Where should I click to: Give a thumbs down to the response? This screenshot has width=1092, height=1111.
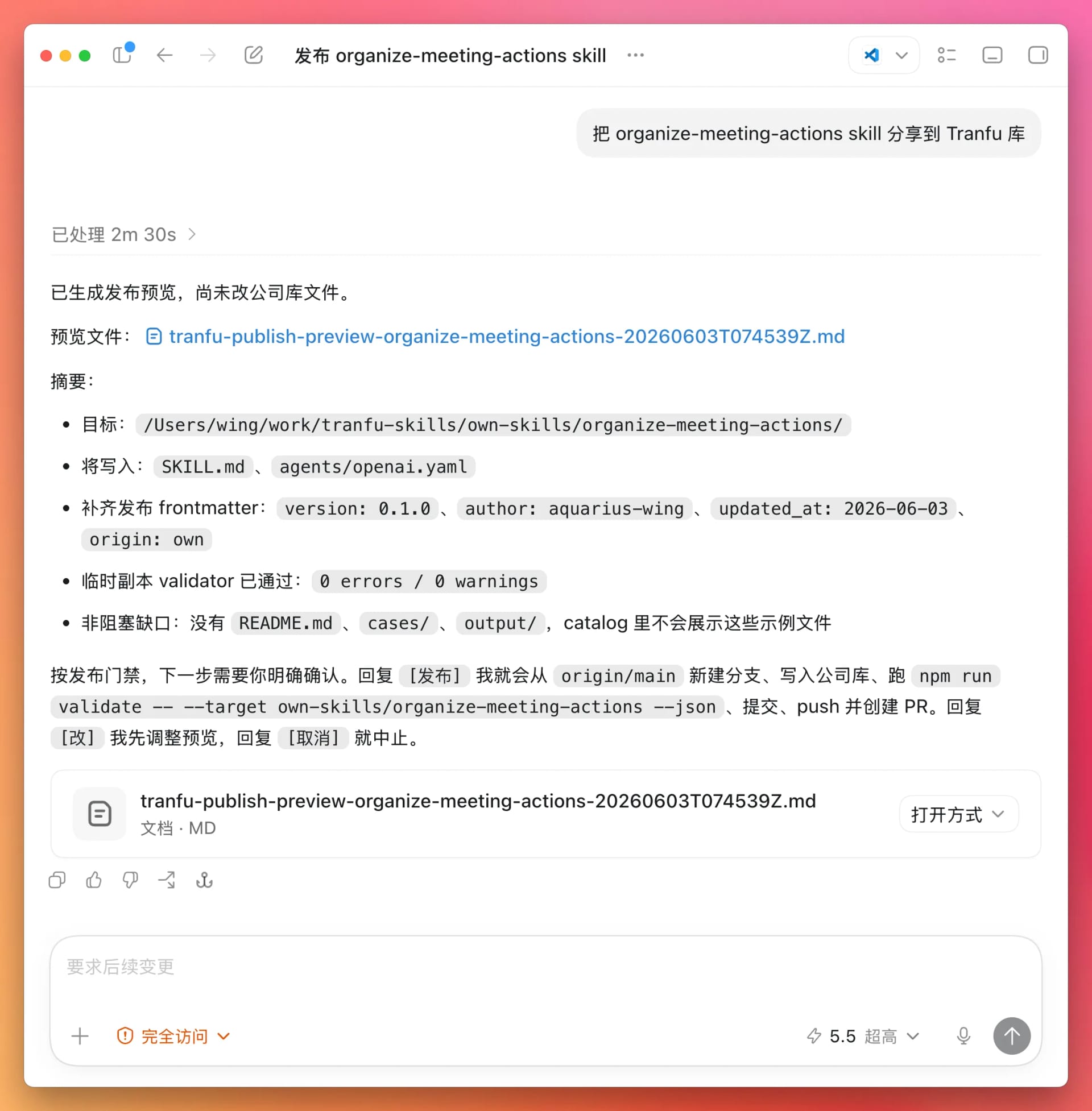pos(130,880)
